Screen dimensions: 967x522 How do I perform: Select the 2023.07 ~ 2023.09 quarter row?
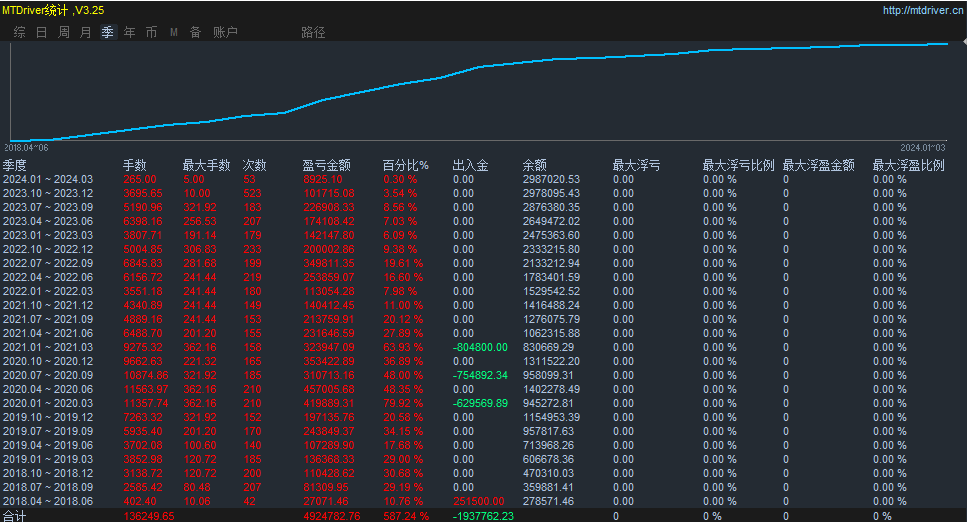click(x=484, y=207)
